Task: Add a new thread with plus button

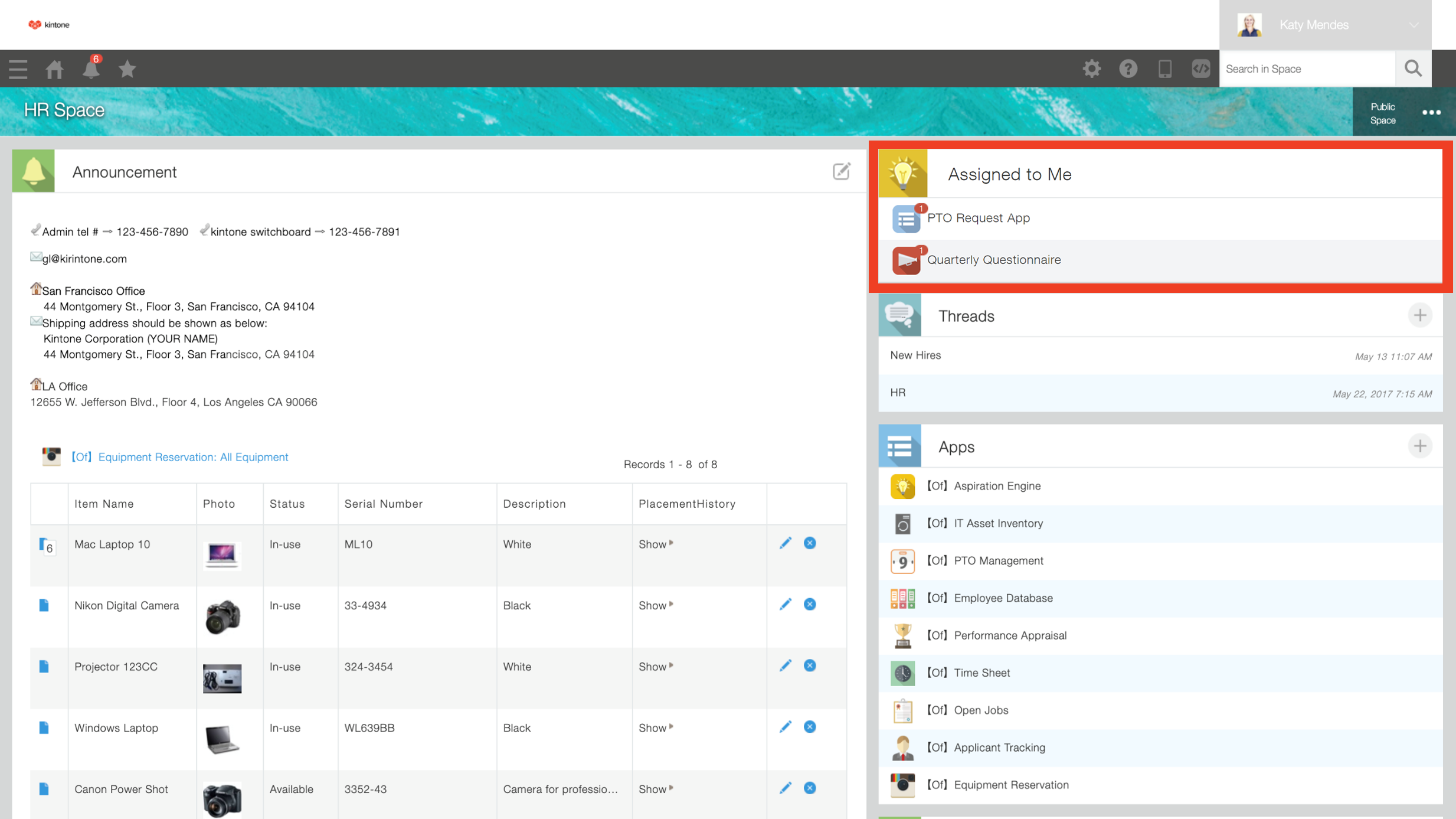Action: [x=1419, y=315]
